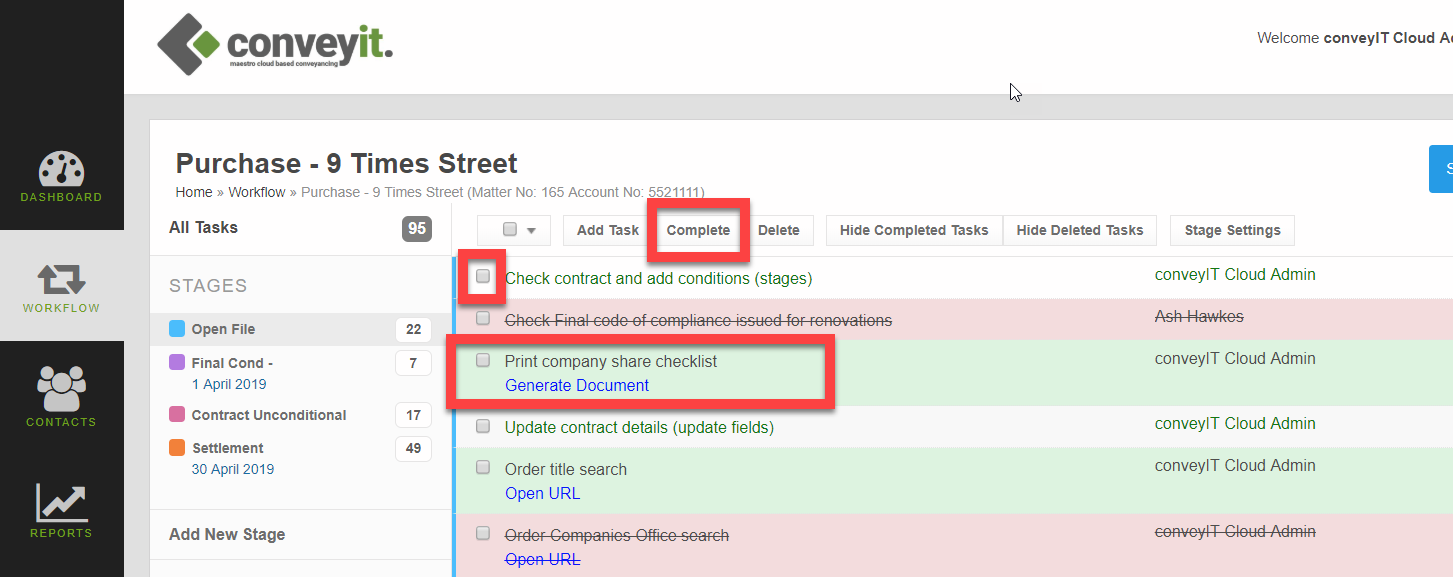Open the select-all checkbox dropdown arrow
Image resolution: width=1453 pixels, height=577 pixels.
tap(531, 230)
